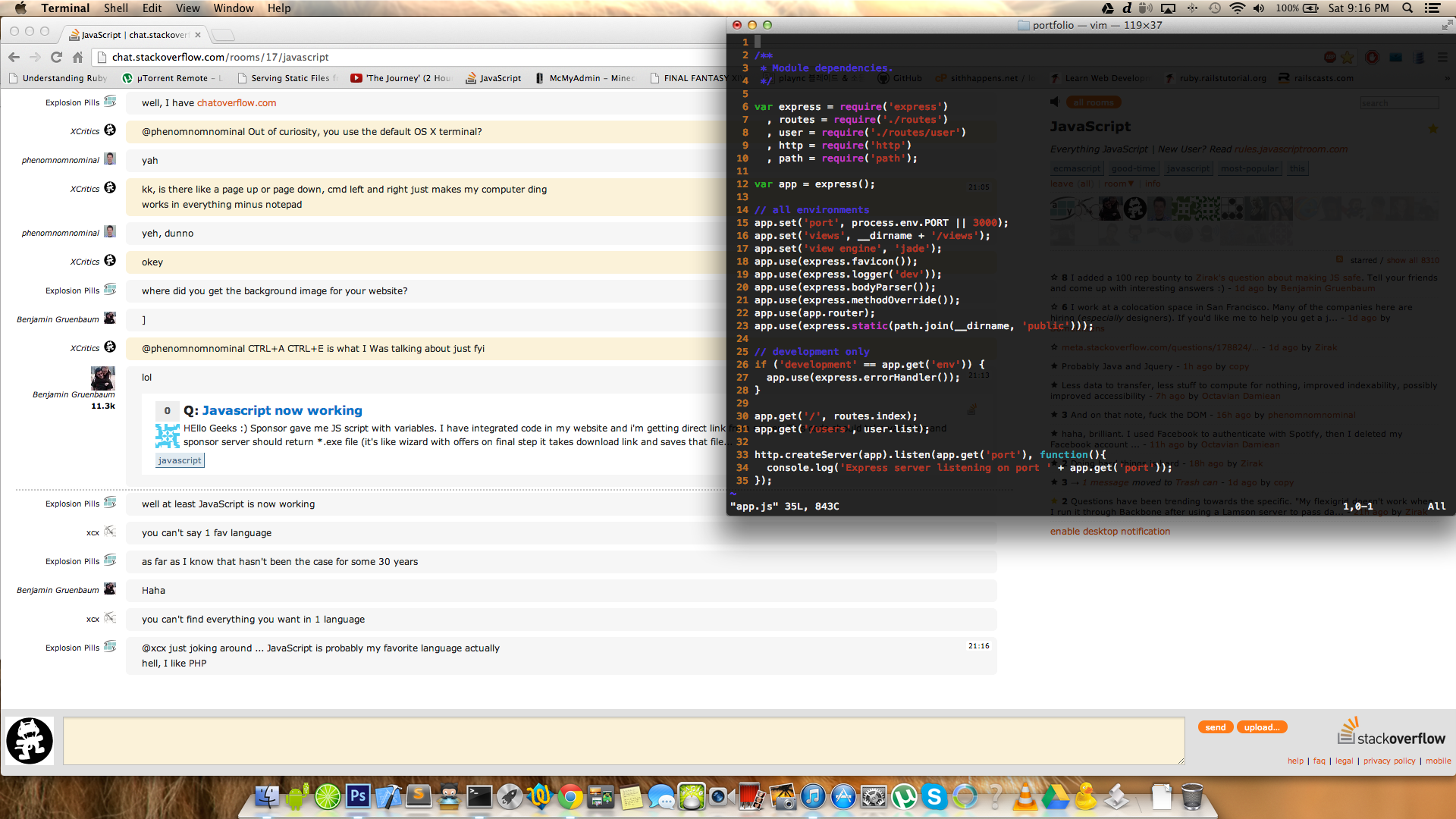Open the privacy policy footer link
This screenshot has height=819, width=1456.
1389,761
